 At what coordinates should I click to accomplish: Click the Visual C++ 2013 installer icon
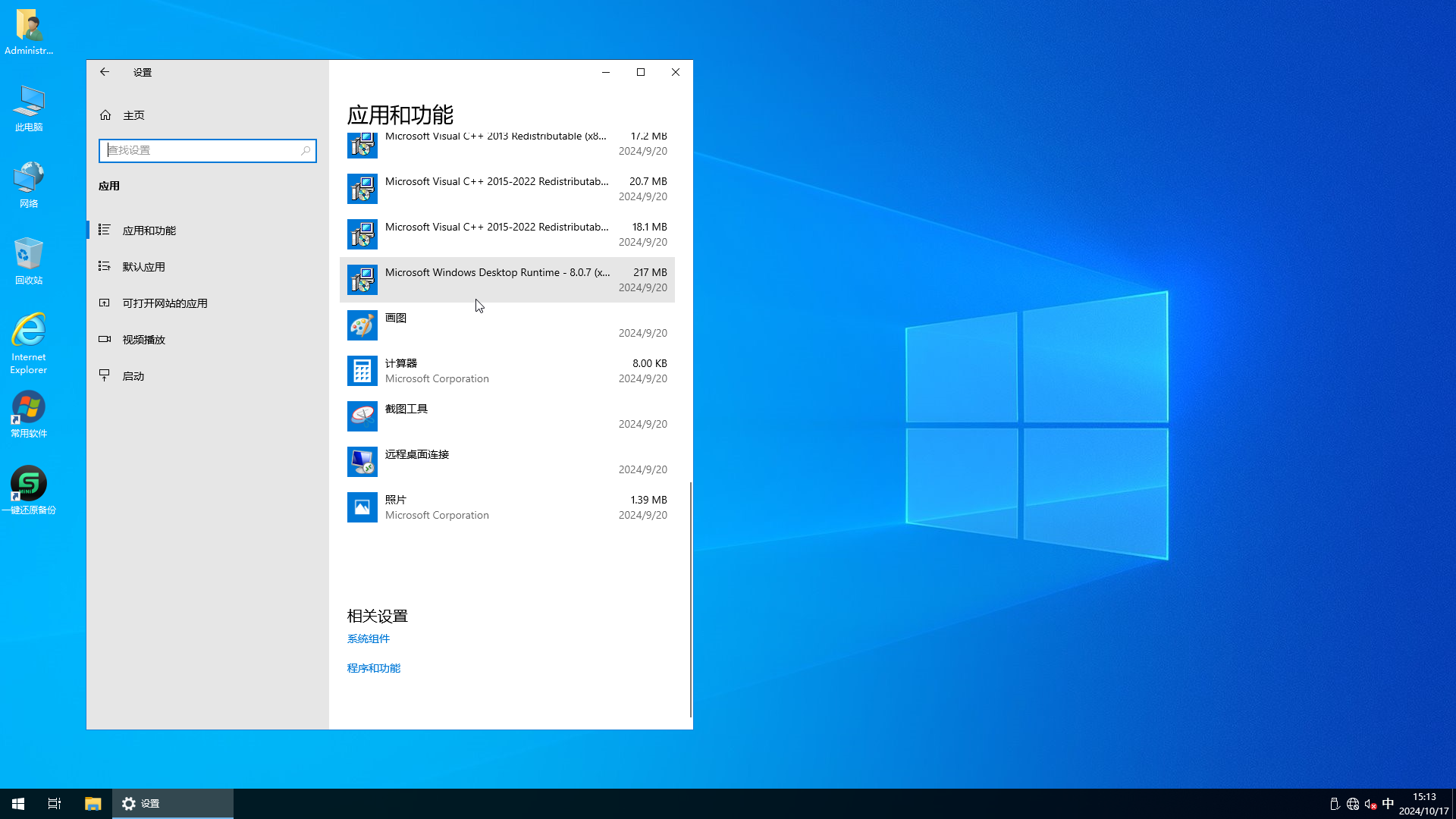(362, 145)
